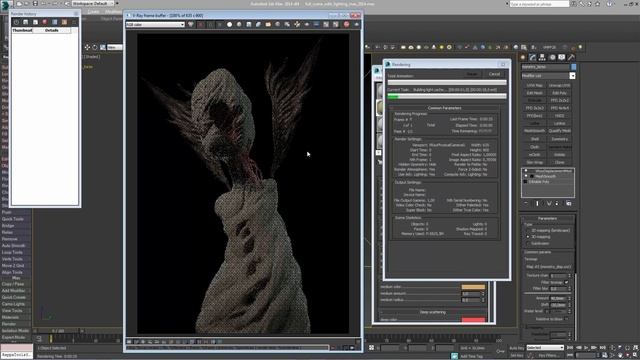Click Pin Stack icon below modifier stack
This screenshot has width=640, height=360.
(526, 203)
